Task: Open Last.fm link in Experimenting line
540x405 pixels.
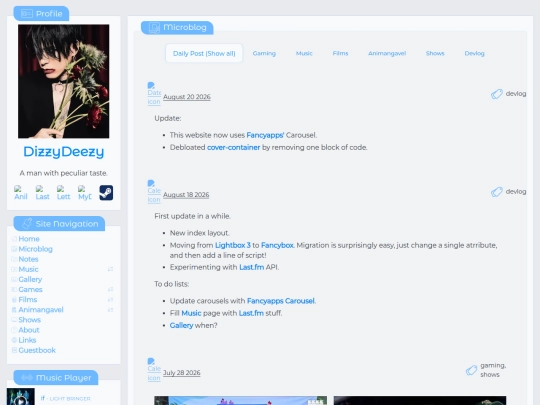Action: pyautogui.click(x=251, y=267)
